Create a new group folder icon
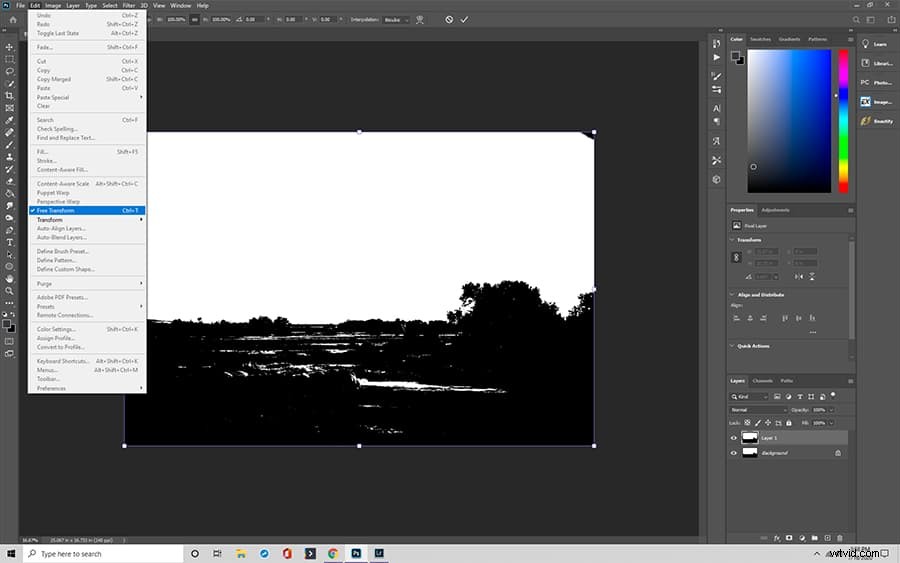 coord(814,538)
